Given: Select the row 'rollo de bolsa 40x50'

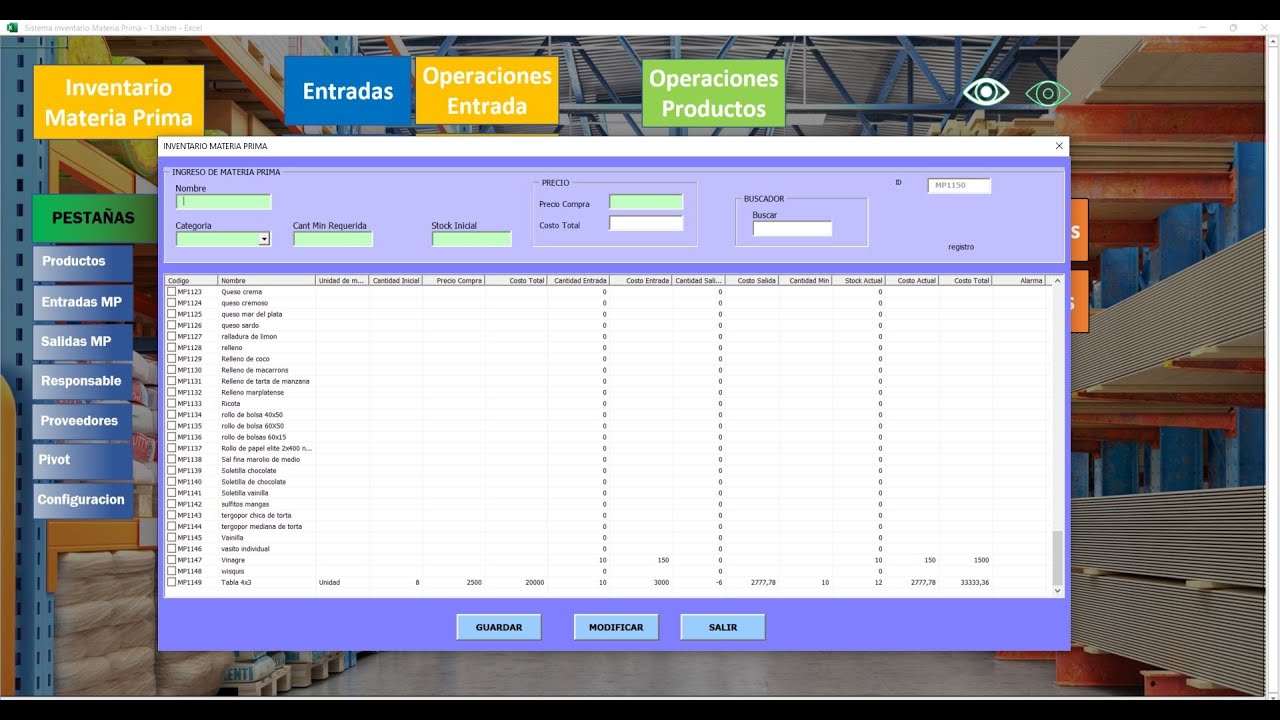Looking at the screenshot, I should tap(608, 414).
